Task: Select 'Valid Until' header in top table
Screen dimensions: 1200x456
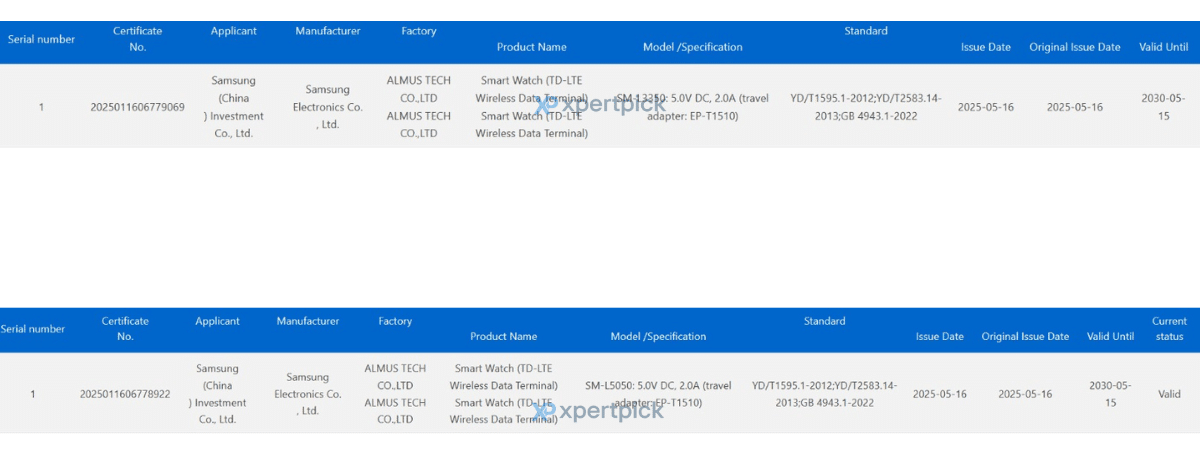Action: click(1163, 47)
